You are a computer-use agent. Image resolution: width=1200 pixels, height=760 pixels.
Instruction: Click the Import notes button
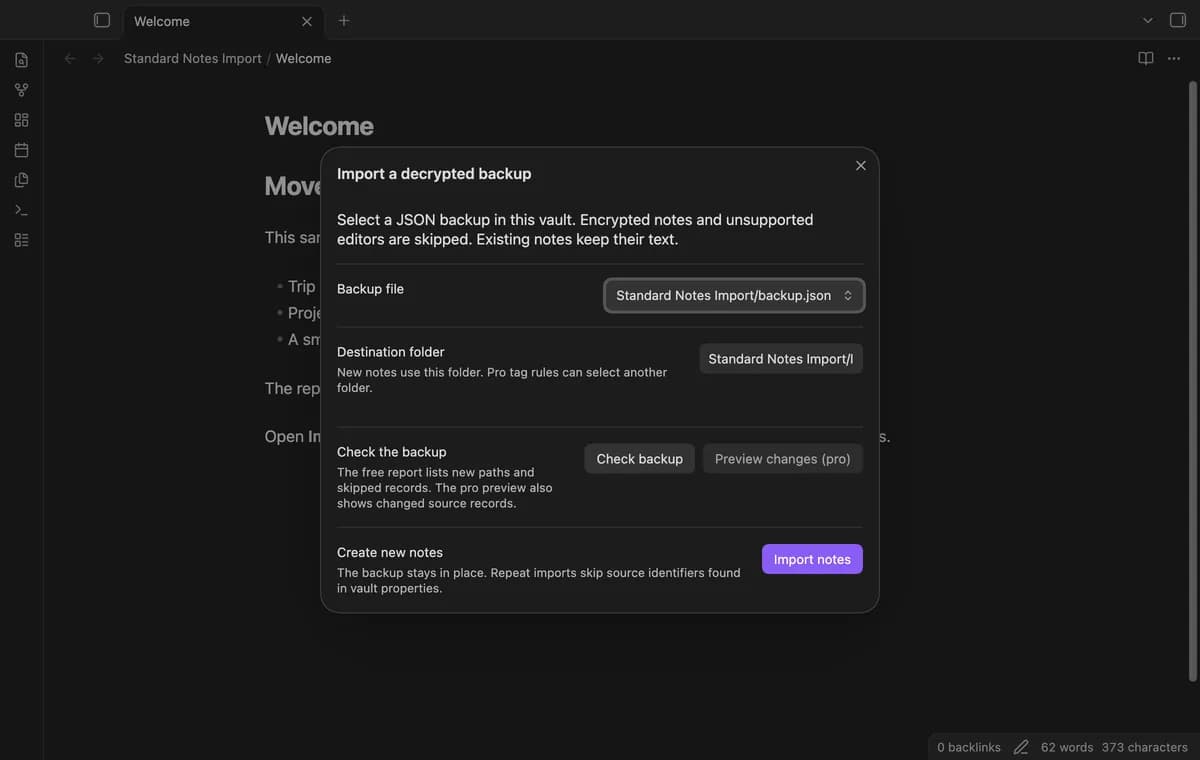tap(812, 559)
